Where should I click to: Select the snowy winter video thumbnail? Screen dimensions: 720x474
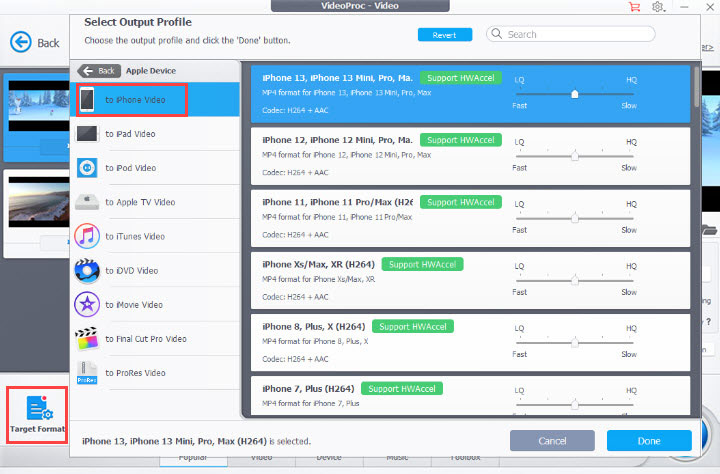pos(39,106)
